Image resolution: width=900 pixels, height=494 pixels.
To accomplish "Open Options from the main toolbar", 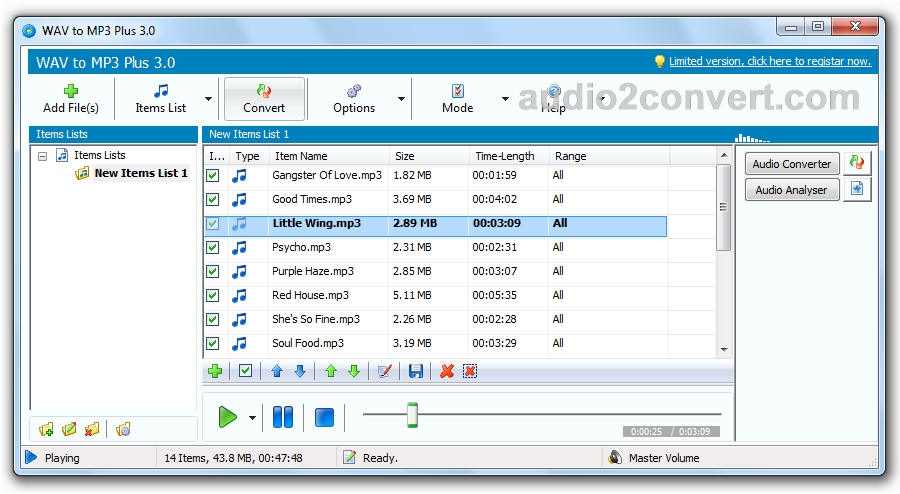I will point(354,99).
